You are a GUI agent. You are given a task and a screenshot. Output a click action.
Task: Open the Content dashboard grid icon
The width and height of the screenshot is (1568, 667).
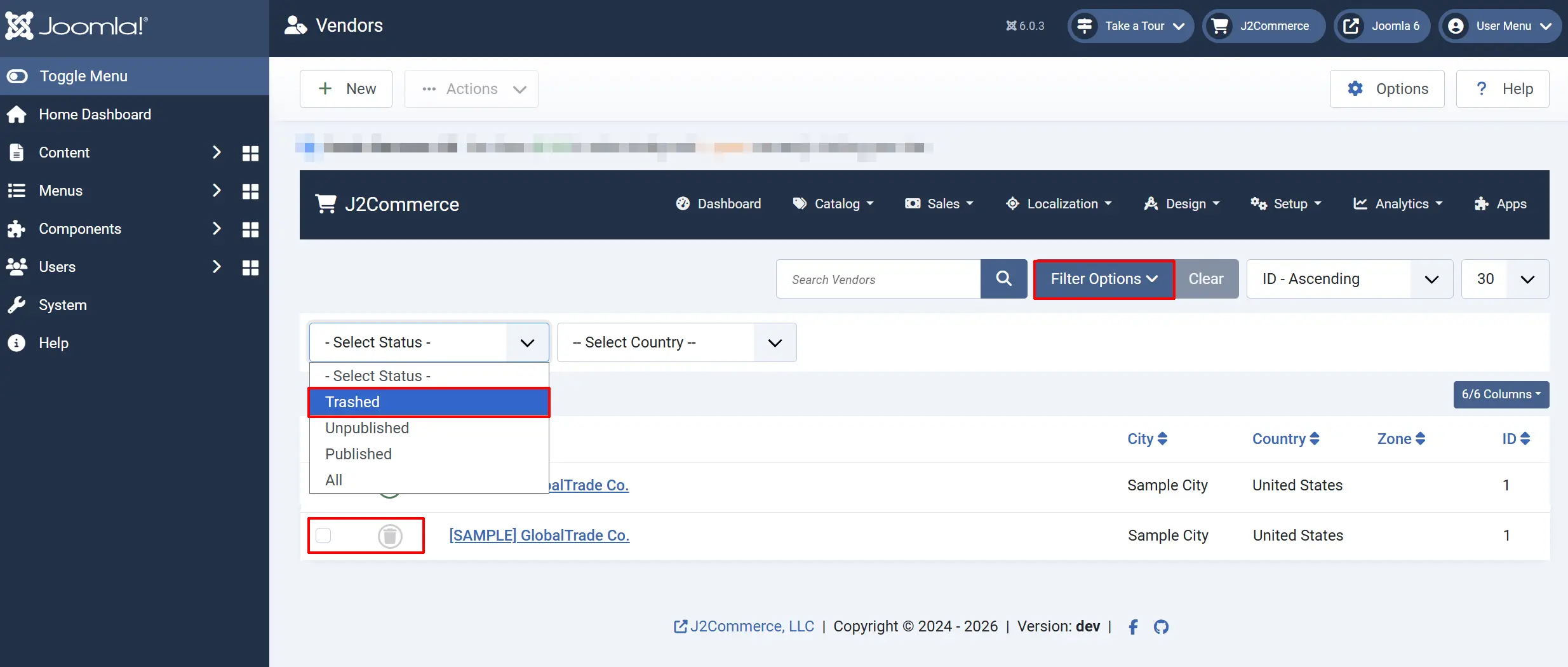tap(251, 153)
